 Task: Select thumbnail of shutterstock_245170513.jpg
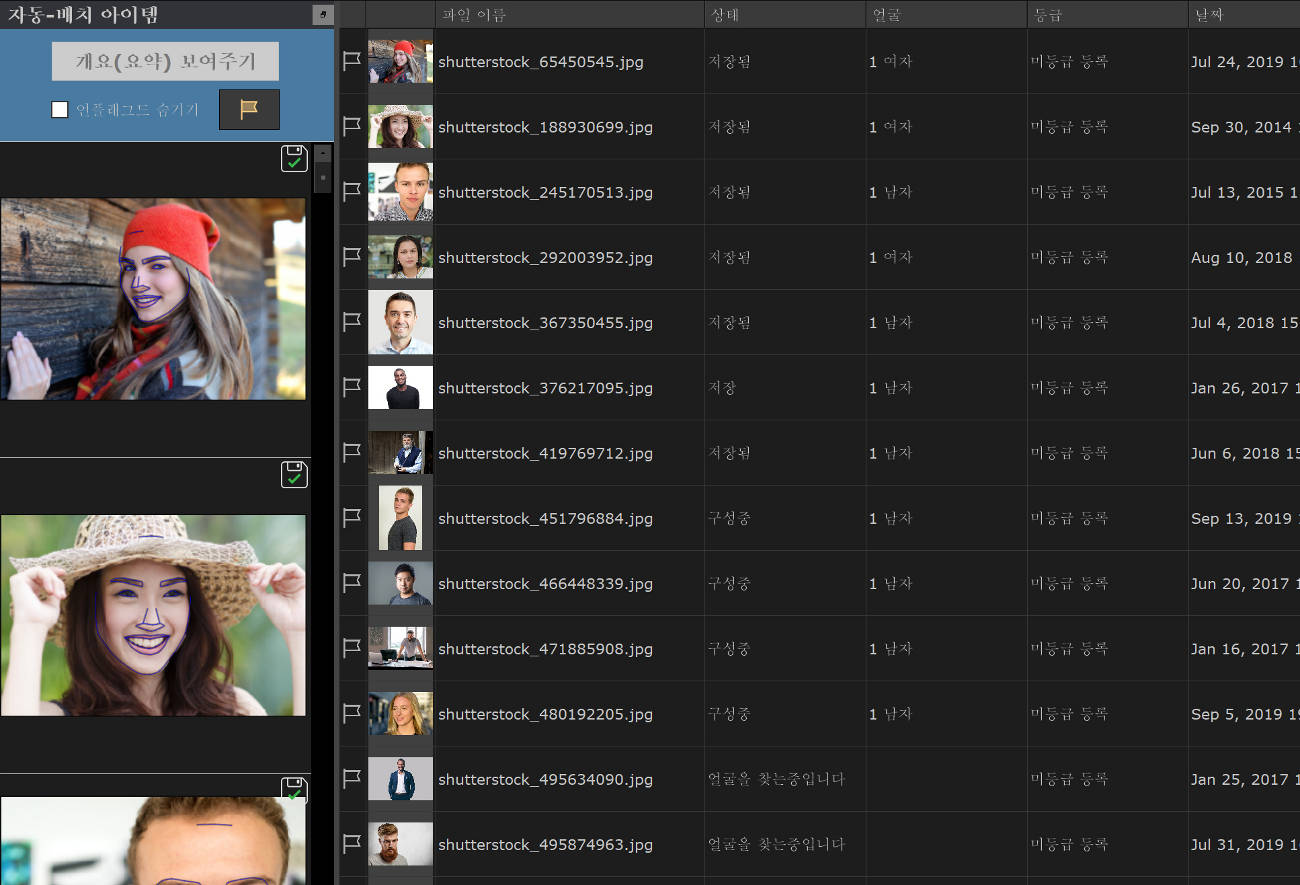[x=400, y=191]
